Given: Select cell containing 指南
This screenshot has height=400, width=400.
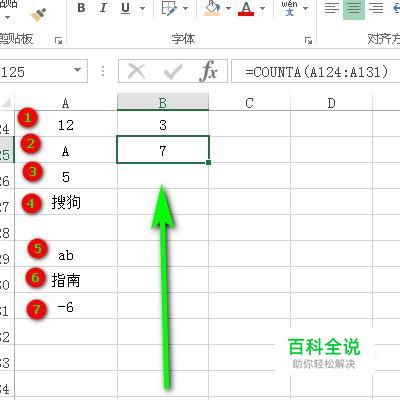Looking at the screenshot, I should [66, 280].
